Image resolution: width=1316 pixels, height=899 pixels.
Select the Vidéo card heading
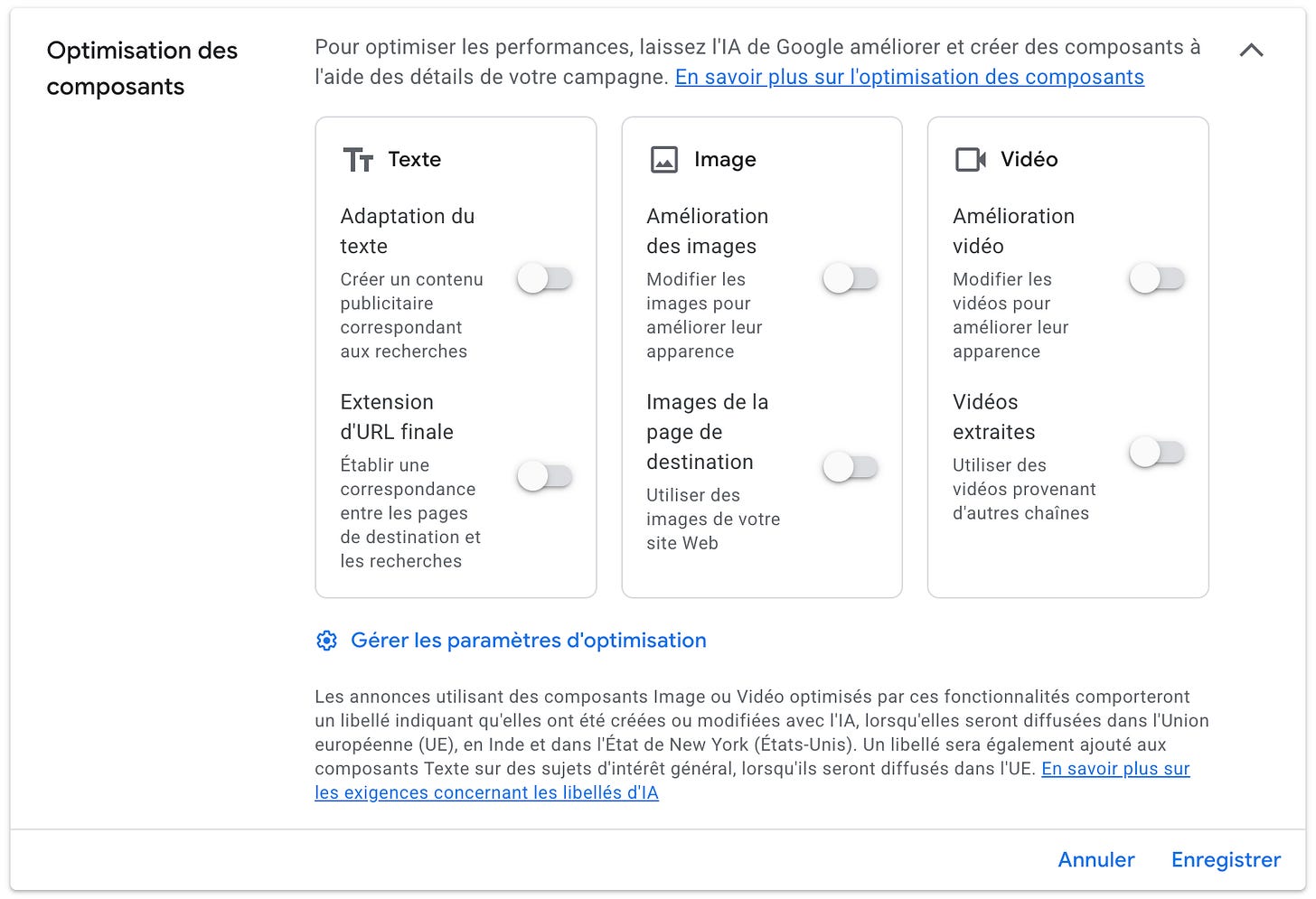coord(1029,159)
